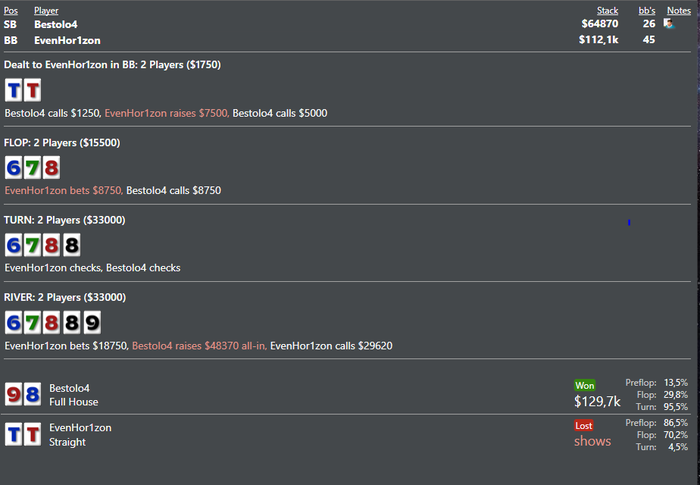Click the Player column header
The image size is (700, 485).
[x=46, y=11]
